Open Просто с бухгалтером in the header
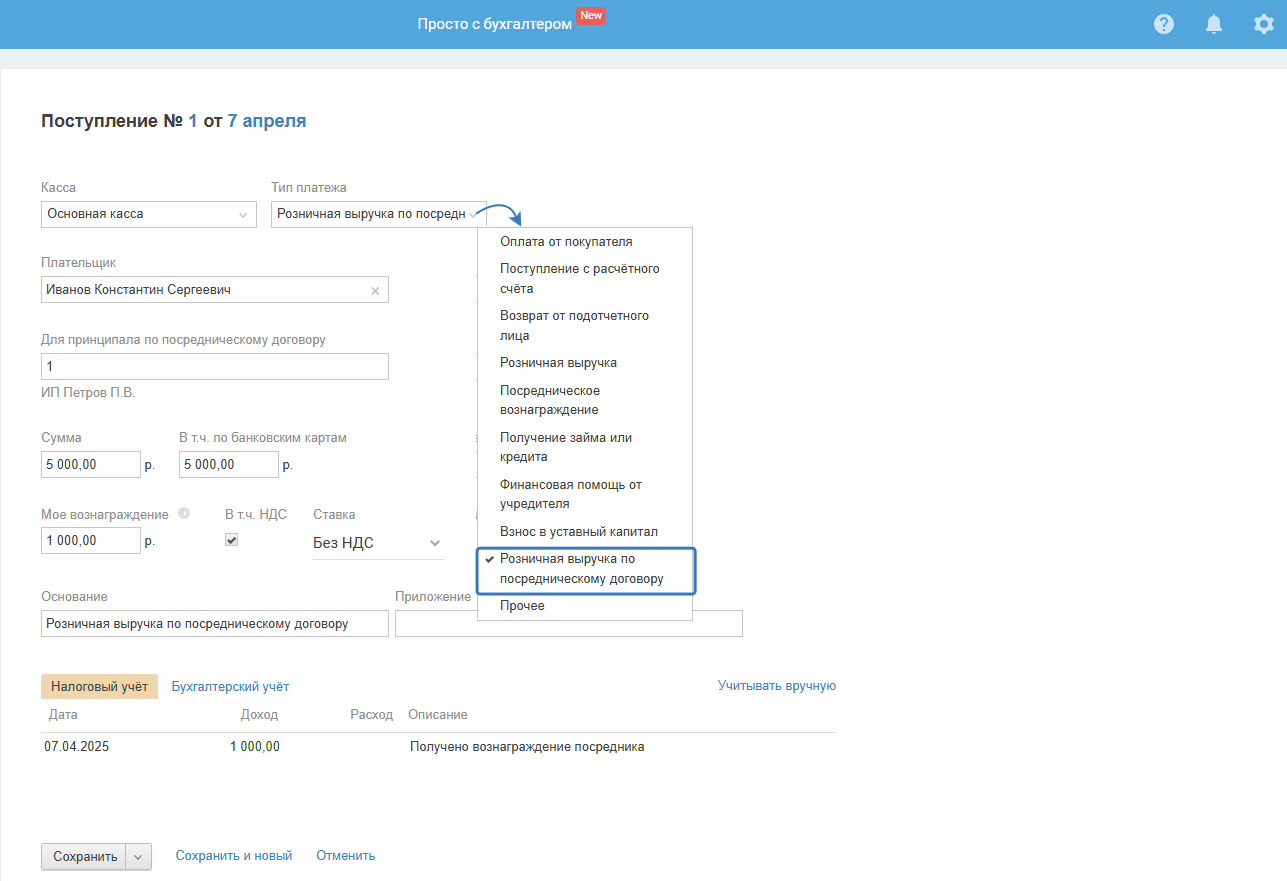The width and height of the screenshot is (1287, 881). (x=495, y=24)
